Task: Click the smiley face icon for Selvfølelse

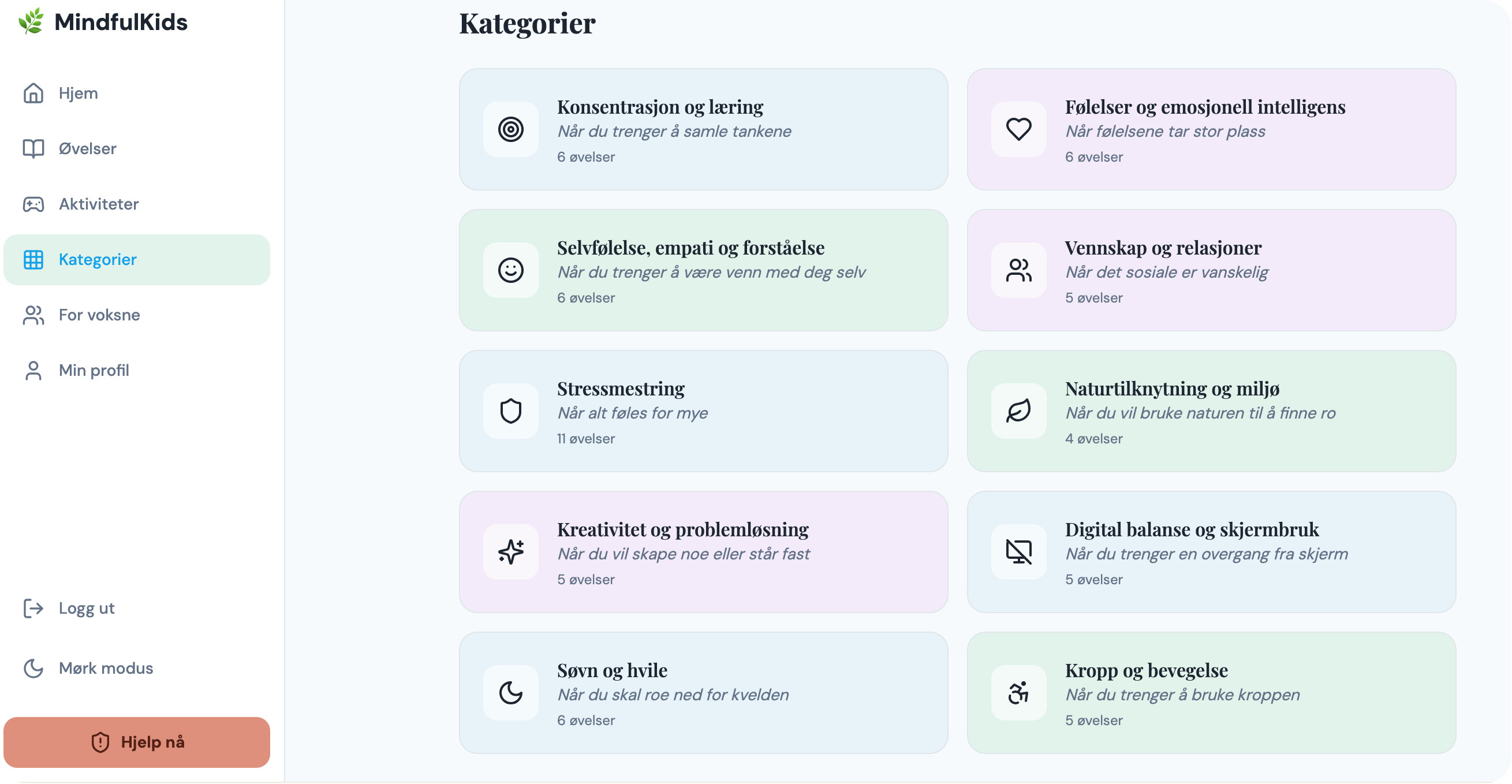Action: pyautogui.click(x=510, y=270)
